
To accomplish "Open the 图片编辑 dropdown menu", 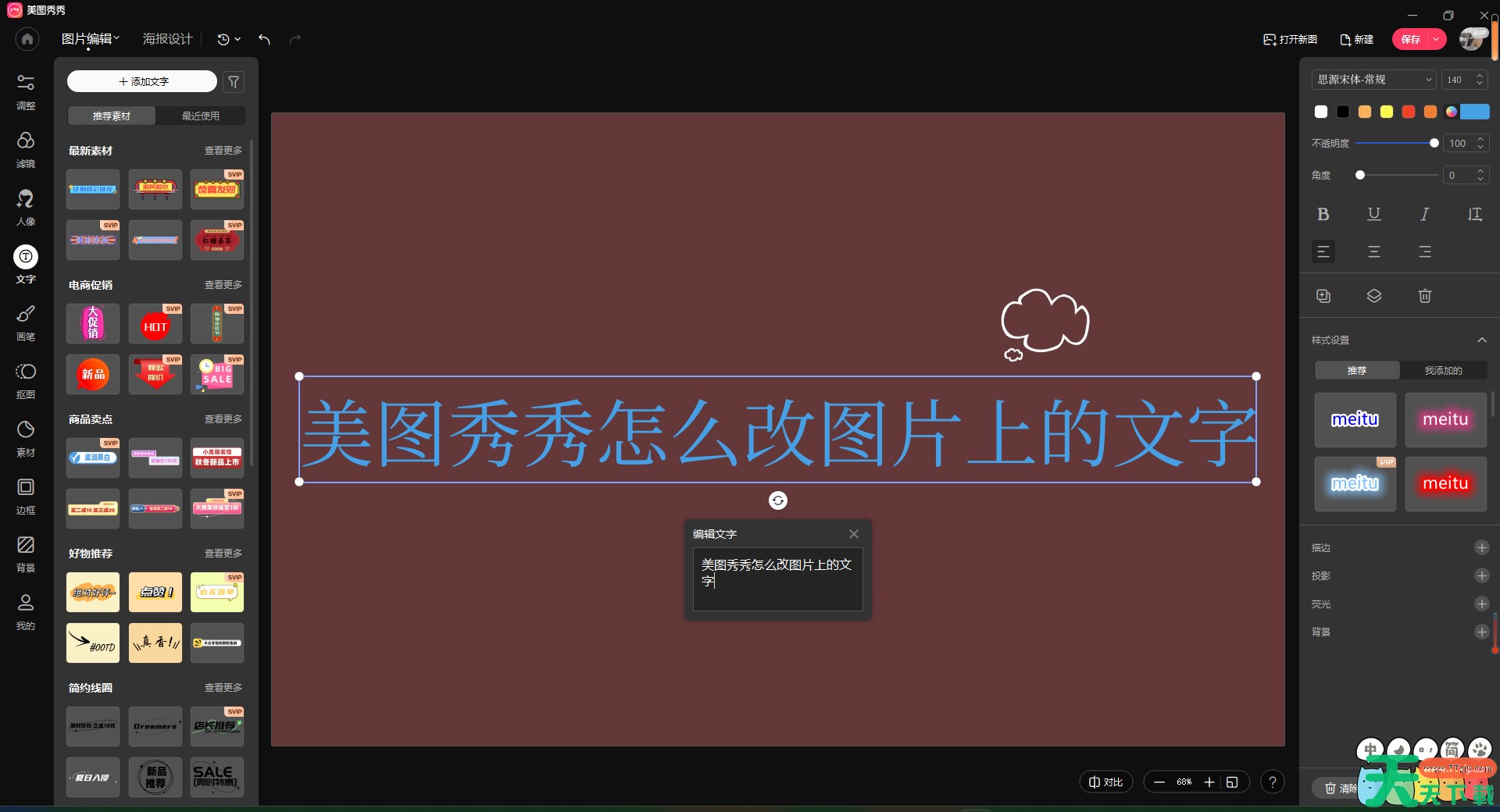I will [91, 39].
